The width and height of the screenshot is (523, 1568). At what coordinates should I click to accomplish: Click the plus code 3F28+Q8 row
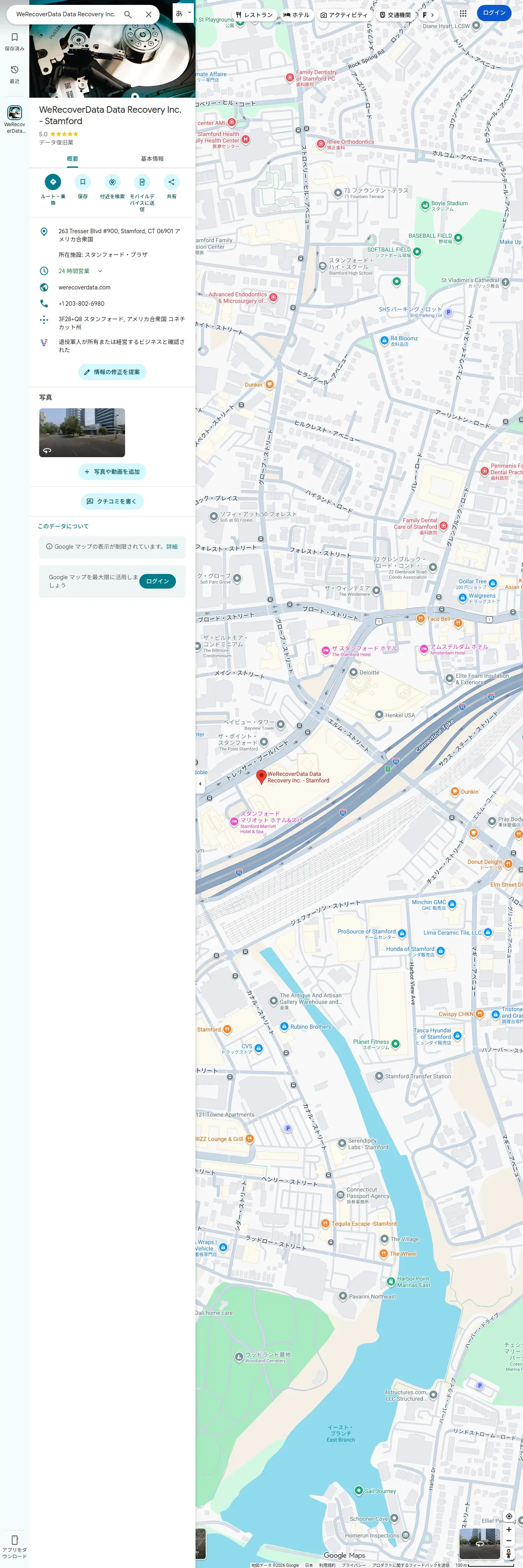coord(112,323)
